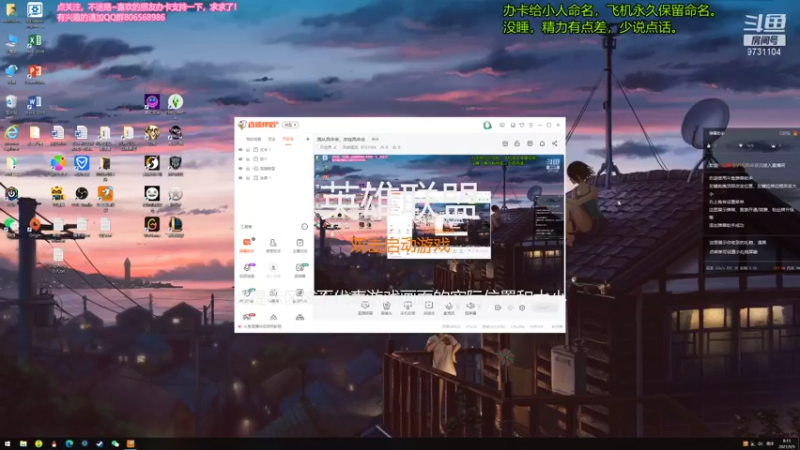Click the first toolbar icon above the preview
The image size is (800, 450).
tap(505, 143)
